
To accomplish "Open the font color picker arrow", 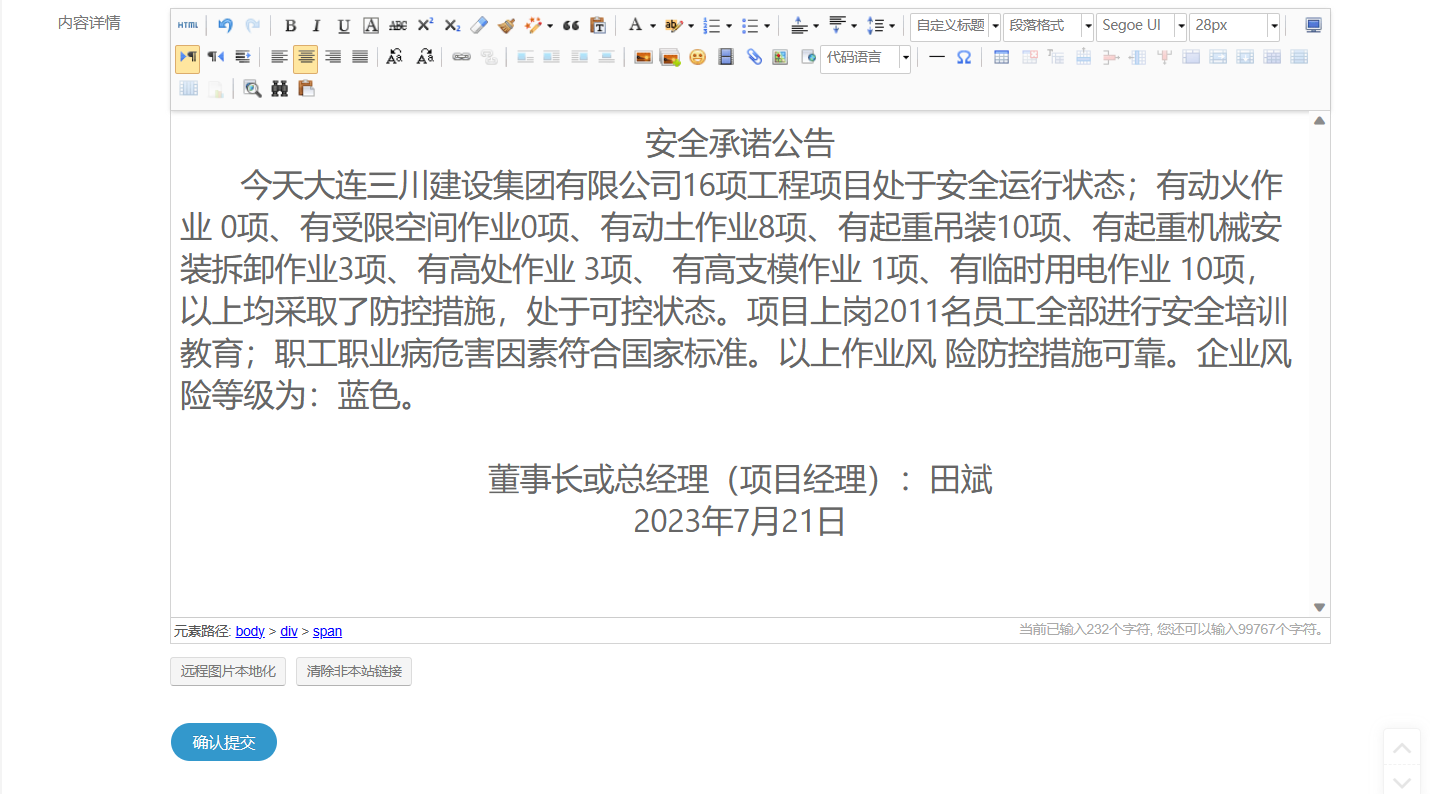I will (653, 27).
